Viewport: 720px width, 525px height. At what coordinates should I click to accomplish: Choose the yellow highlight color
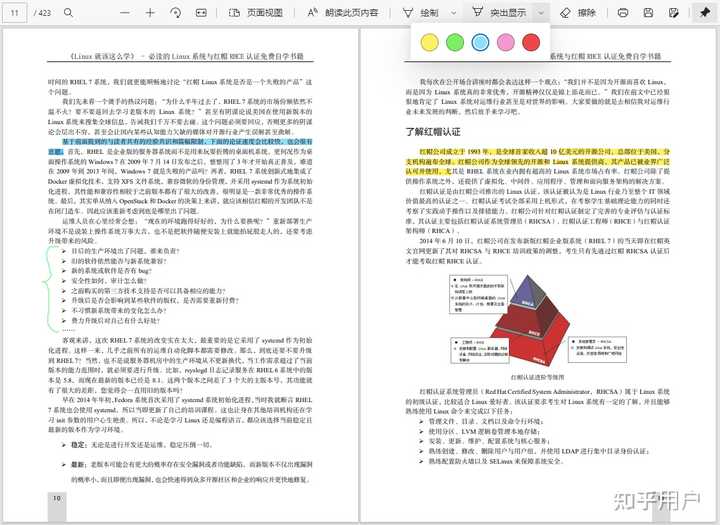tap(429, 42)
